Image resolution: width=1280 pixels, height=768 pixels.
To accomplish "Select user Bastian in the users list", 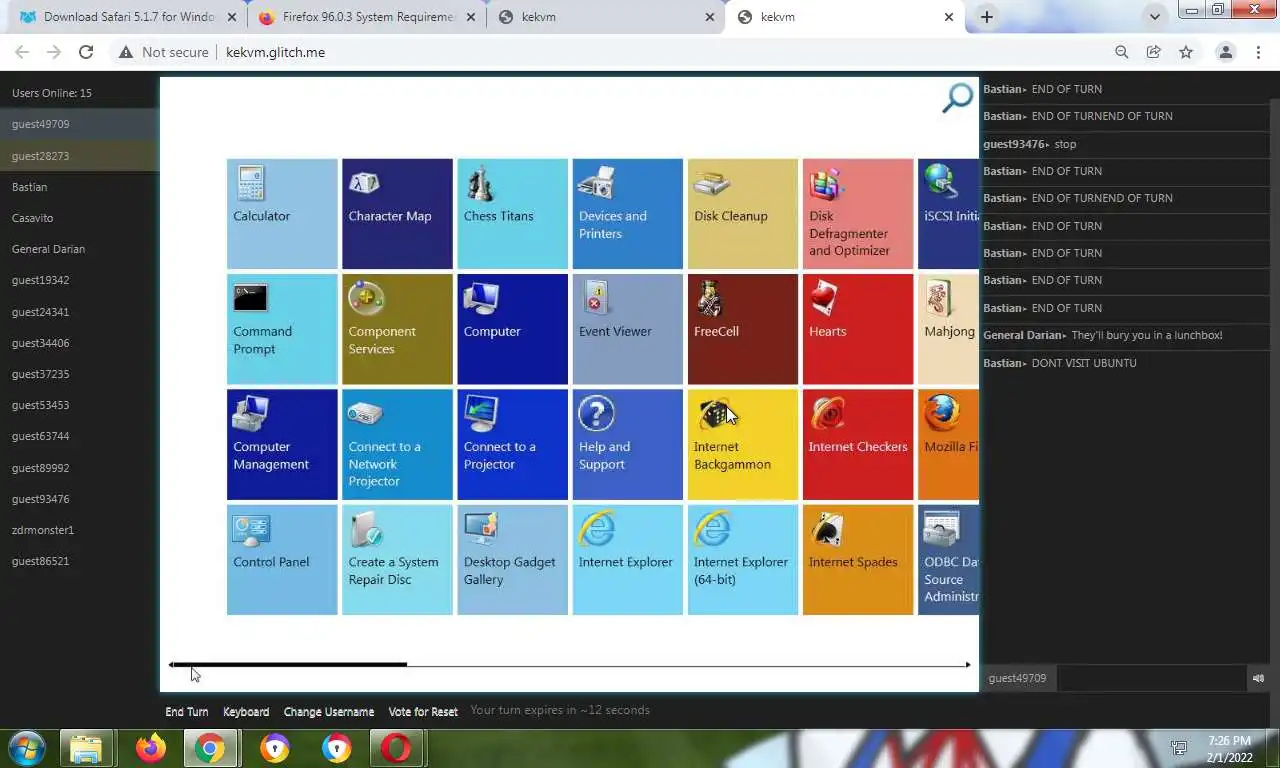I will 80,187.
